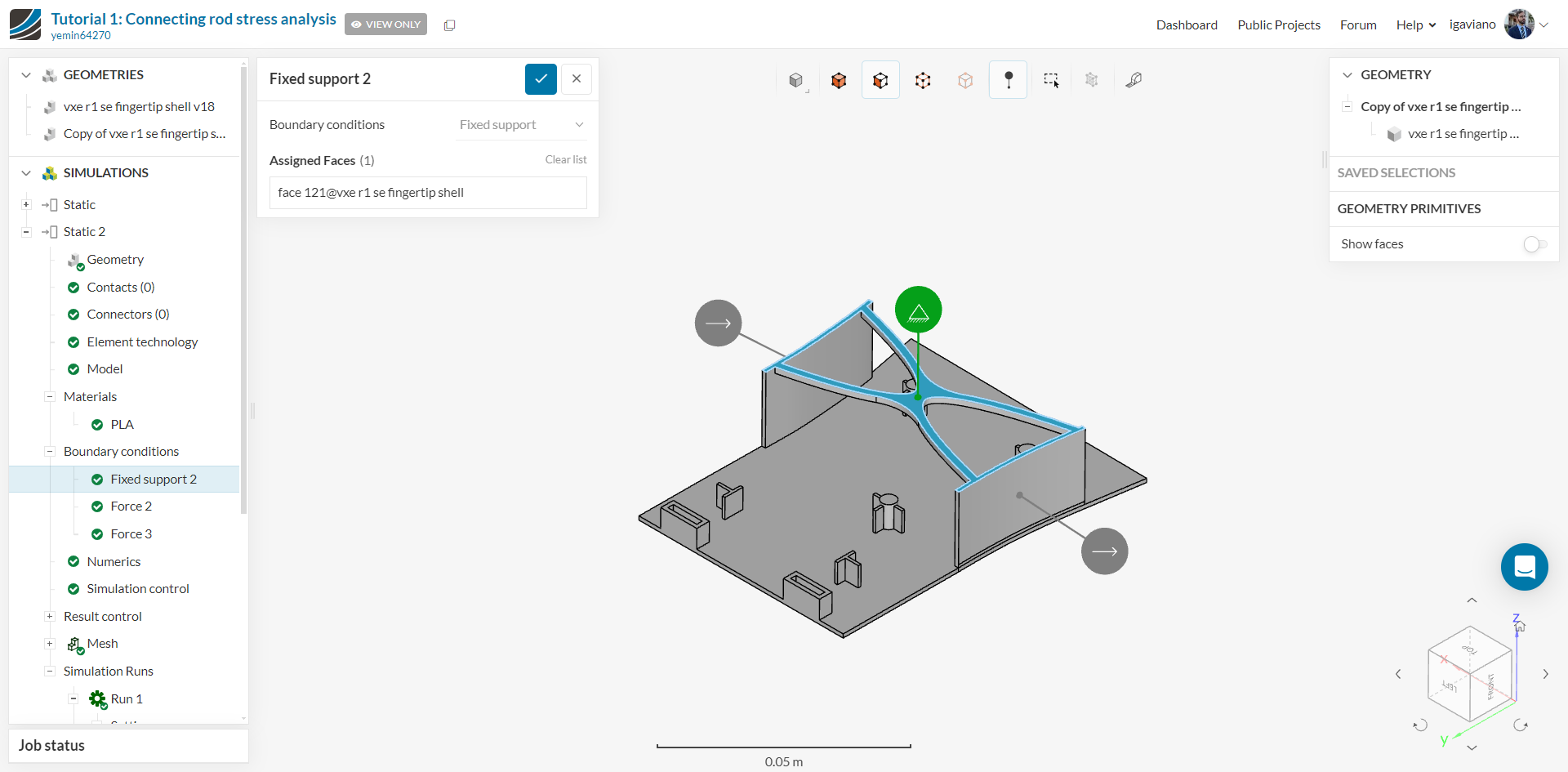Open the Forum link
The height and width of the screenshot is (772, 1568).
pyautogui.click(x=1358, y=25)
